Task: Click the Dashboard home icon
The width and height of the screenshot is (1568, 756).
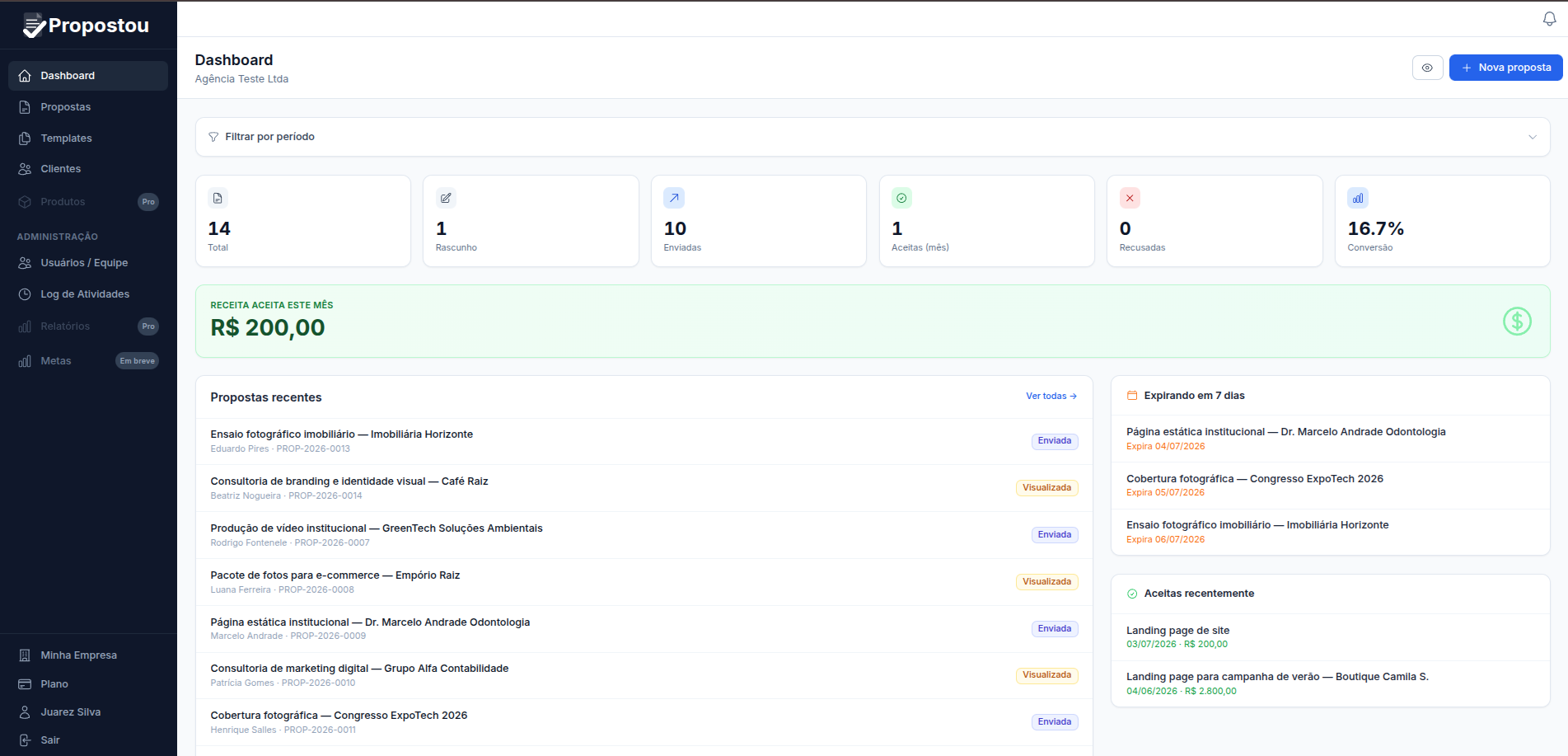Action: [25, 76]
